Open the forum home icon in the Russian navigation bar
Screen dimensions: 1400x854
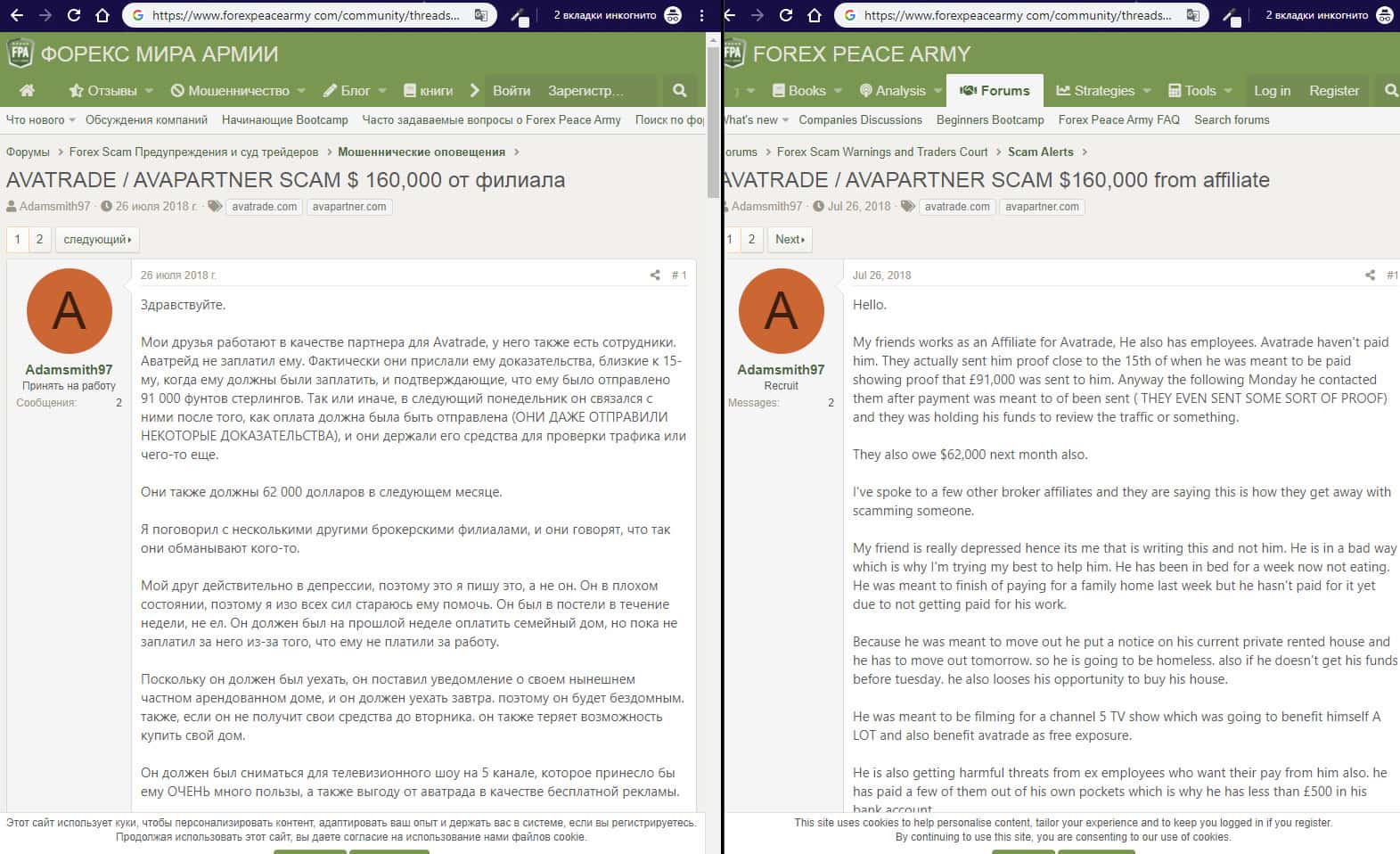(x=28, y=91)
